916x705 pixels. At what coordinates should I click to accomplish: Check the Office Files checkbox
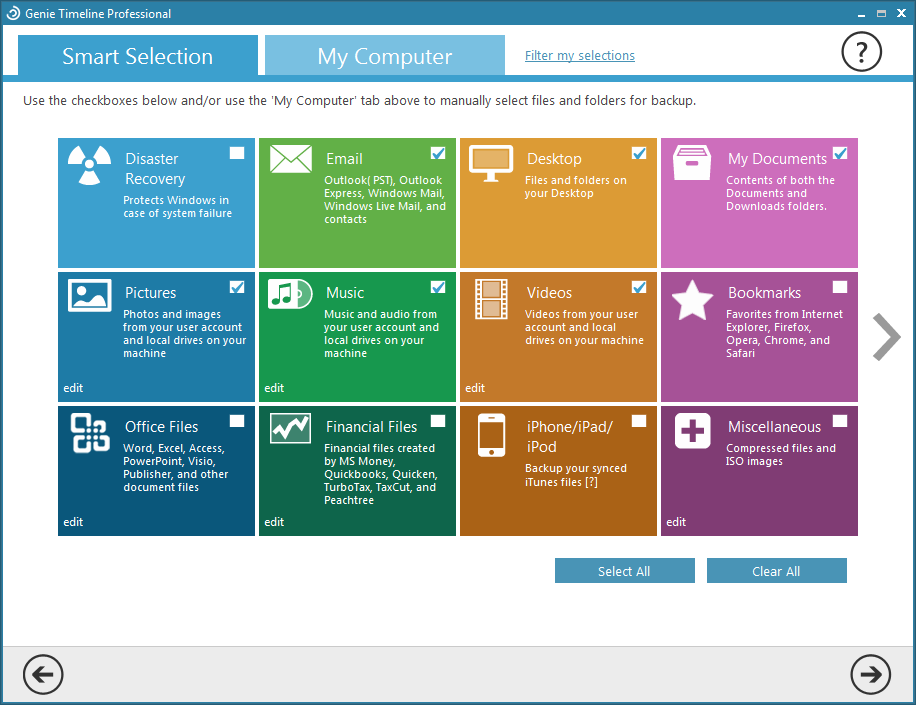tap(237, 421)
